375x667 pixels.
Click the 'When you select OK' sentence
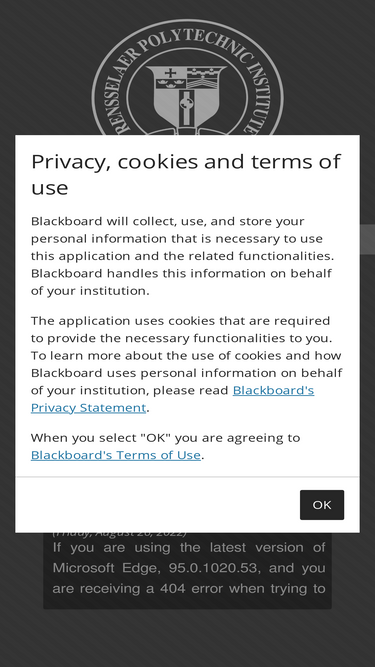click(165, 446)
